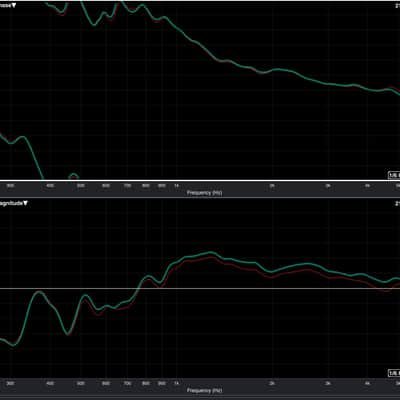The width and height of the screenshot is (400, 400).
Task: Click the magnitude trace dip near 450 Hz
Action: click(x=68, y=333)
